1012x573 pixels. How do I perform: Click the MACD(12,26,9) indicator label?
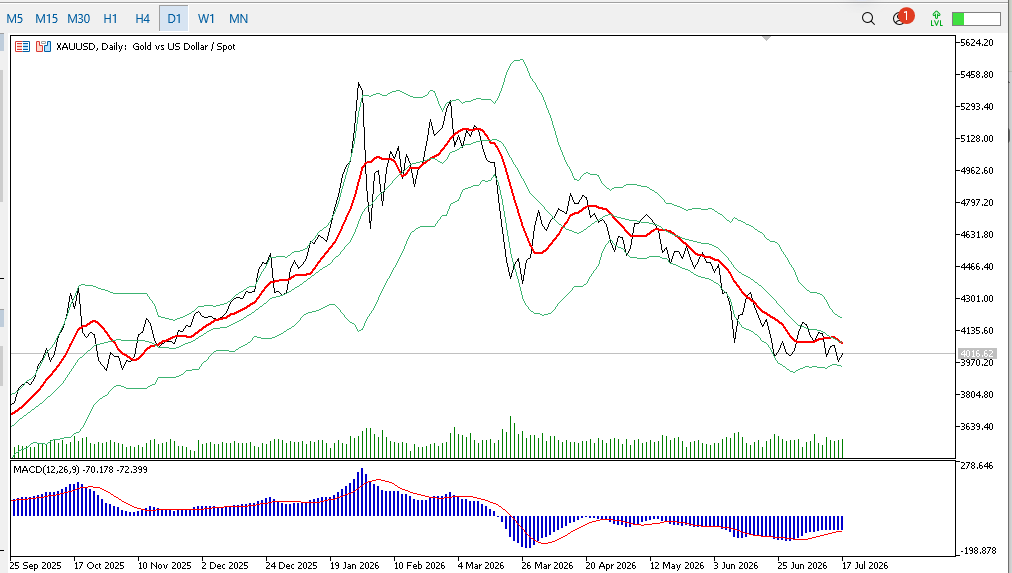tap(80, 469)
